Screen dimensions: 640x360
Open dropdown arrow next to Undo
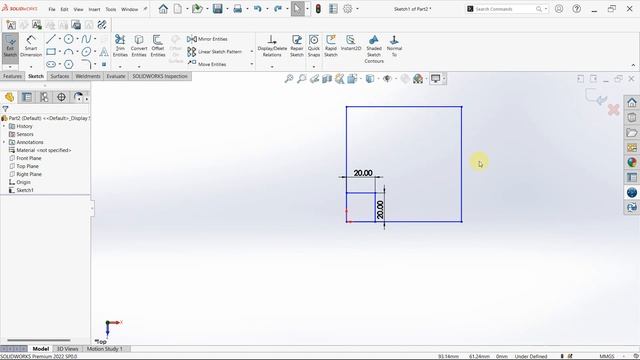[x=267, y=9]
